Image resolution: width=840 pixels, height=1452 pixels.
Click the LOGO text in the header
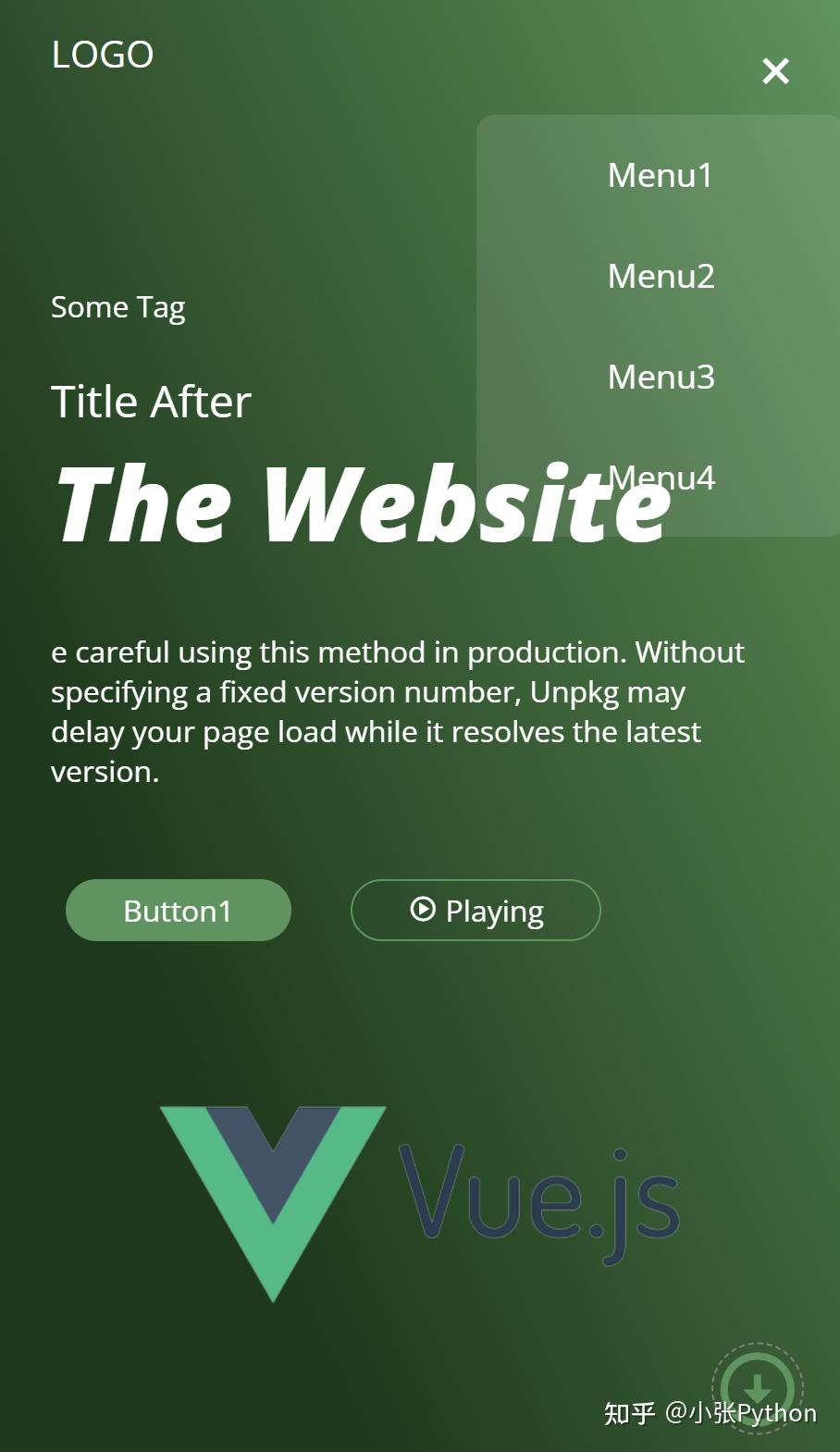[x=103, y=55]
